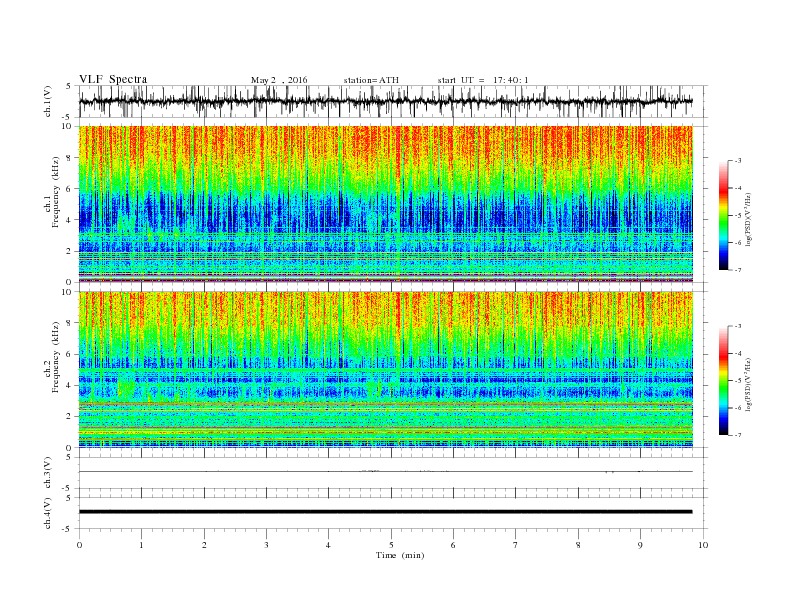This screenshot has height=612, width=792.
Task: Click the ch.1 spectrogram panel
Action: 386,204
